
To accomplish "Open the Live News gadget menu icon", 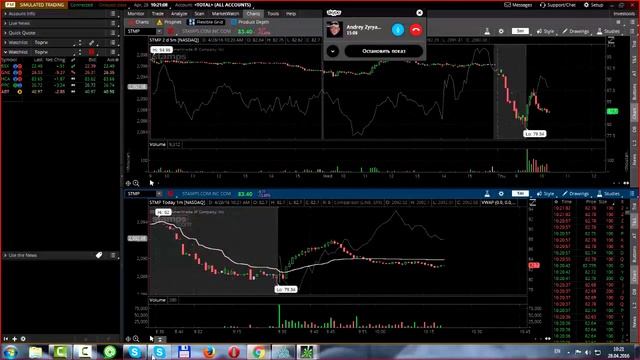I will [x=113, y=23].
